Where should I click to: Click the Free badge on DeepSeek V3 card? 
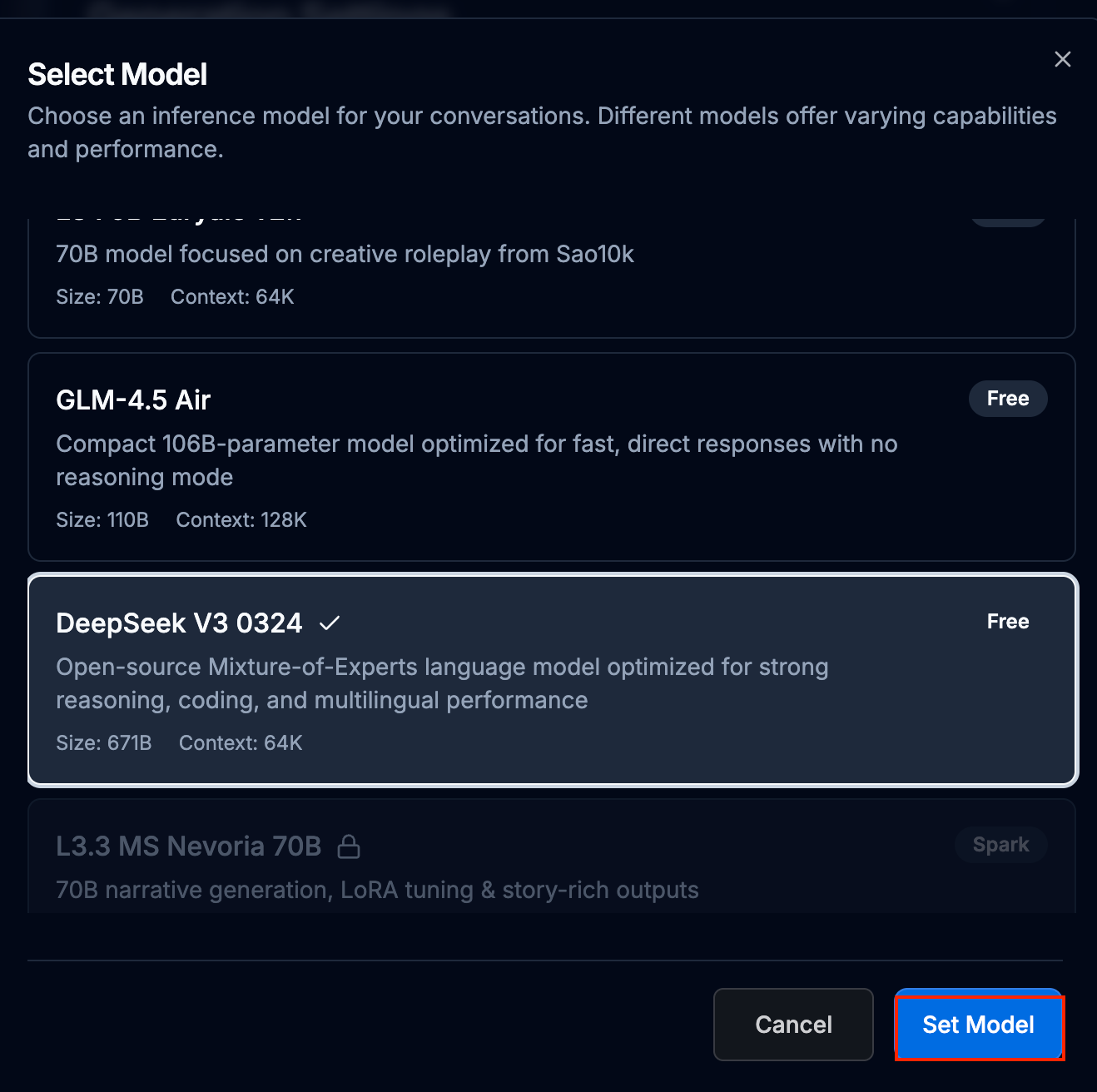1007,622
